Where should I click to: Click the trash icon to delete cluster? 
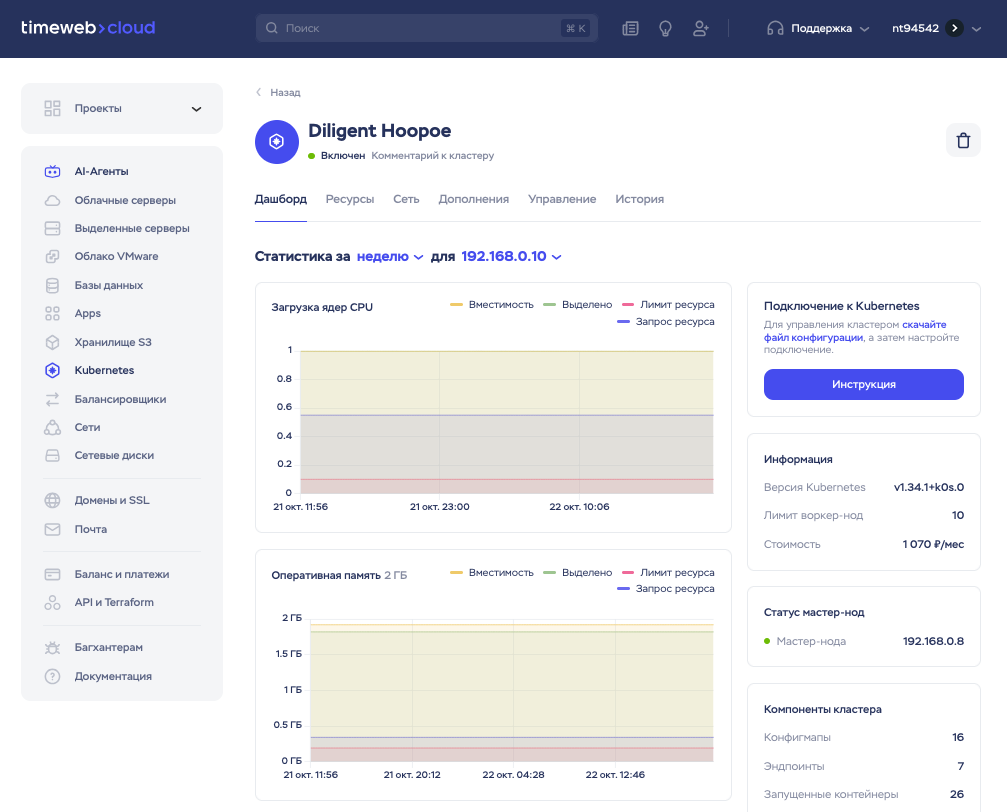point(962,141)
